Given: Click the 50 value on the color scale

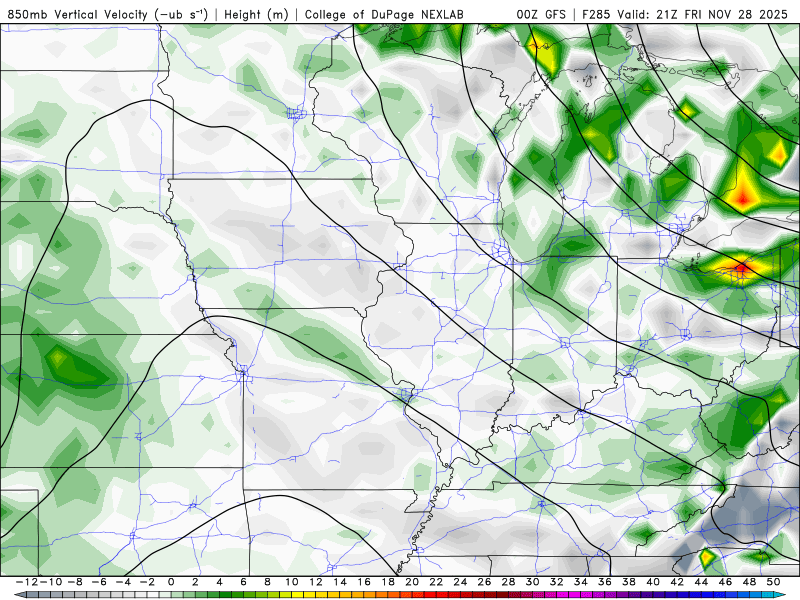Looking at the screenshot, I should pos(773,582).
